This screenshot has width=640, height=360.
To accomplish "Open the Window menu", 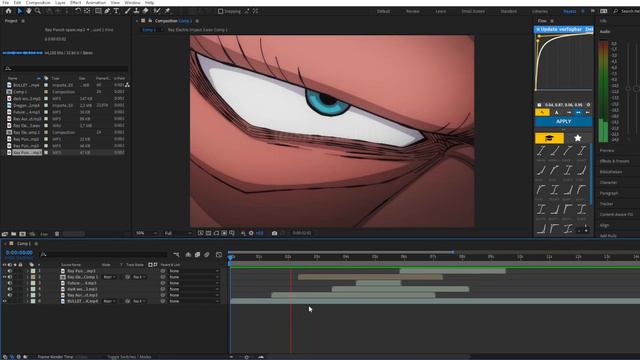I will 132,2.
